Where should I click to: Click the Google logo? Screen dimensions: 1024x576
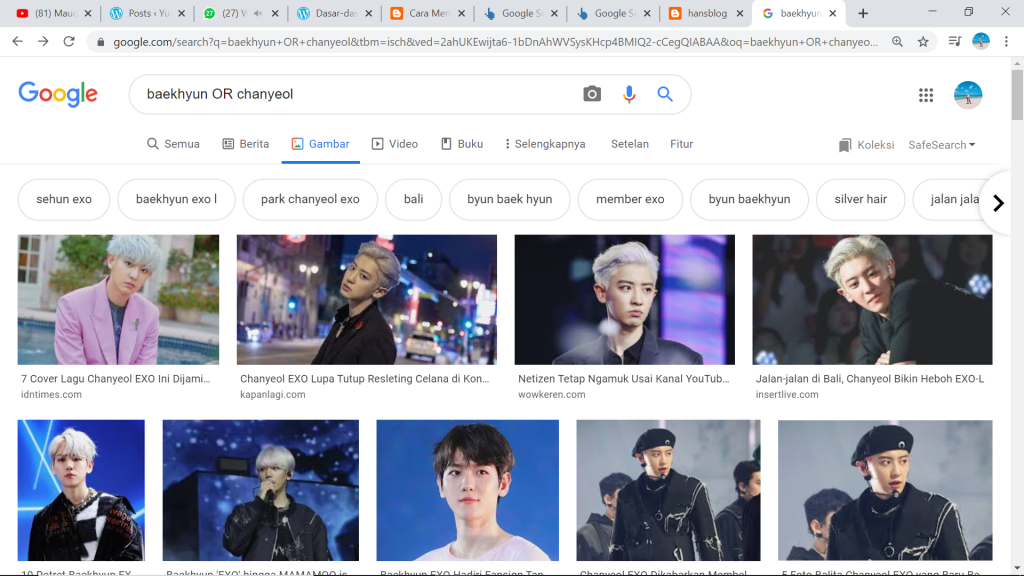pos(58,94)
